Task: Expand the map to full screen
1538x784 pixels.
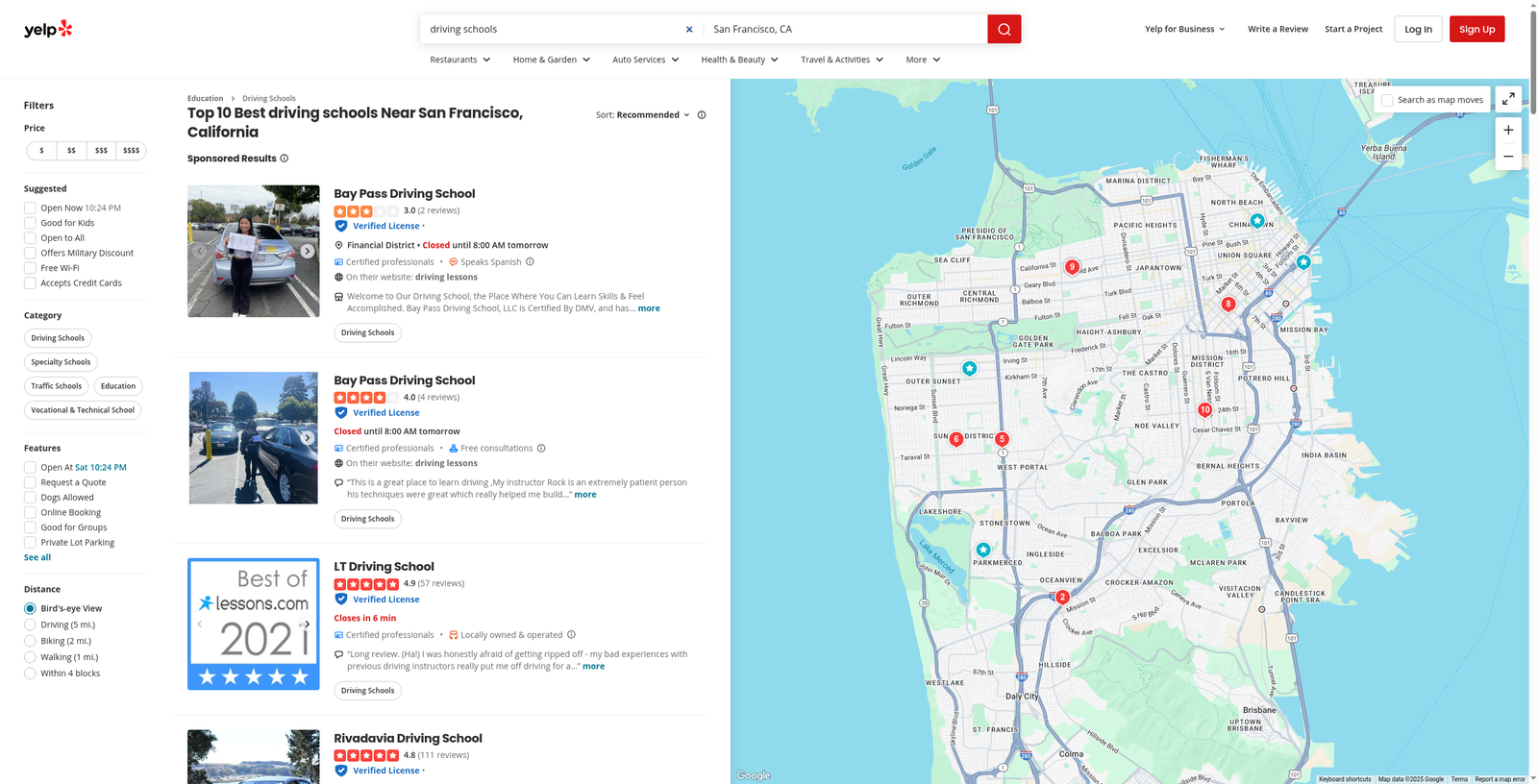Action: coord(1508,99)
